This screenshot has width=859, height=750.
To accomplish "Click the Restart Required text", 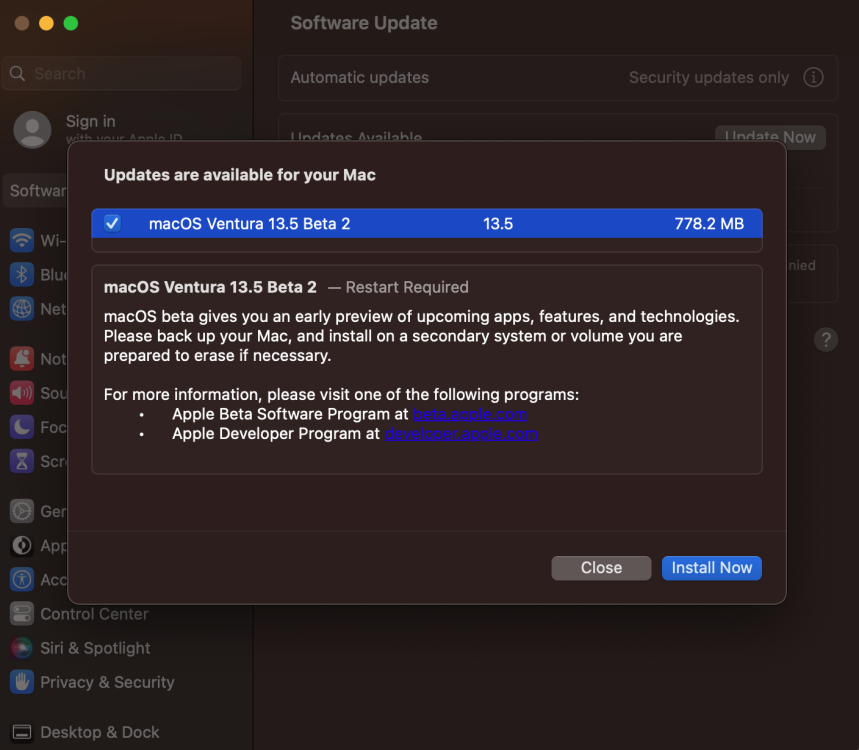I will (407, 287).
